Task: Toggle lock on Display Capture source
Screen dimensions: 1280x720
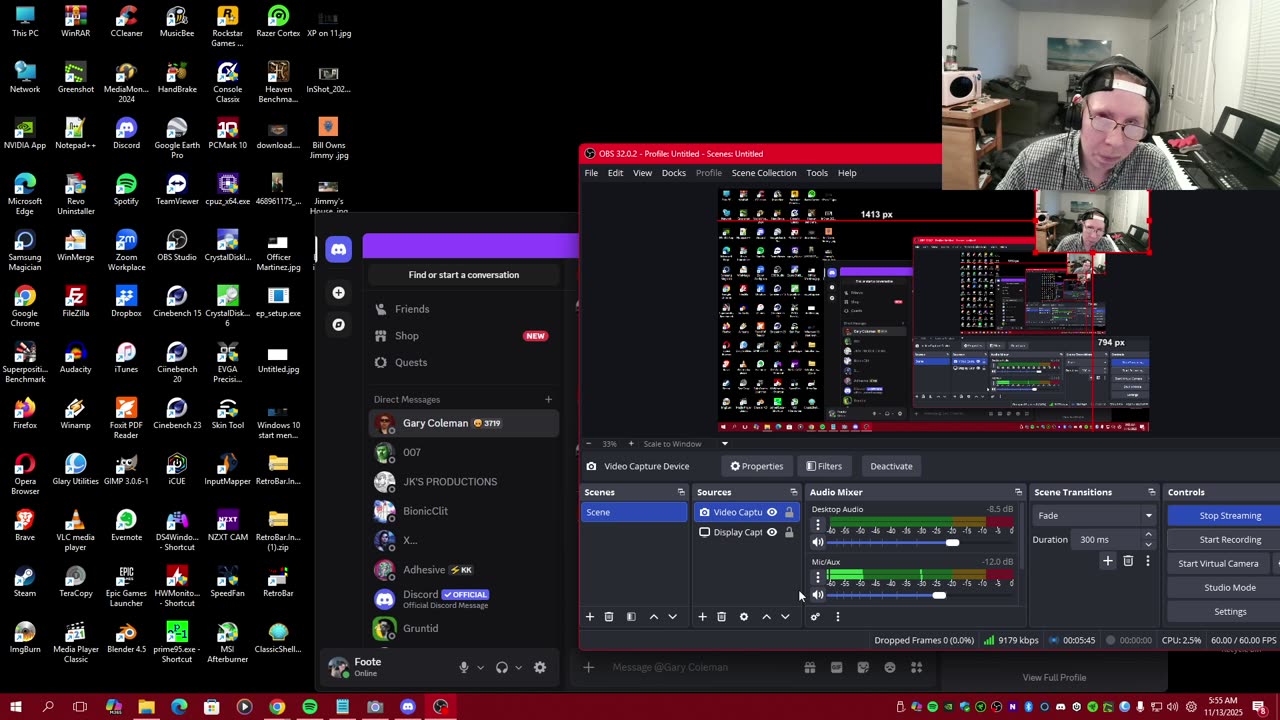Action: (x=789, y=533)
